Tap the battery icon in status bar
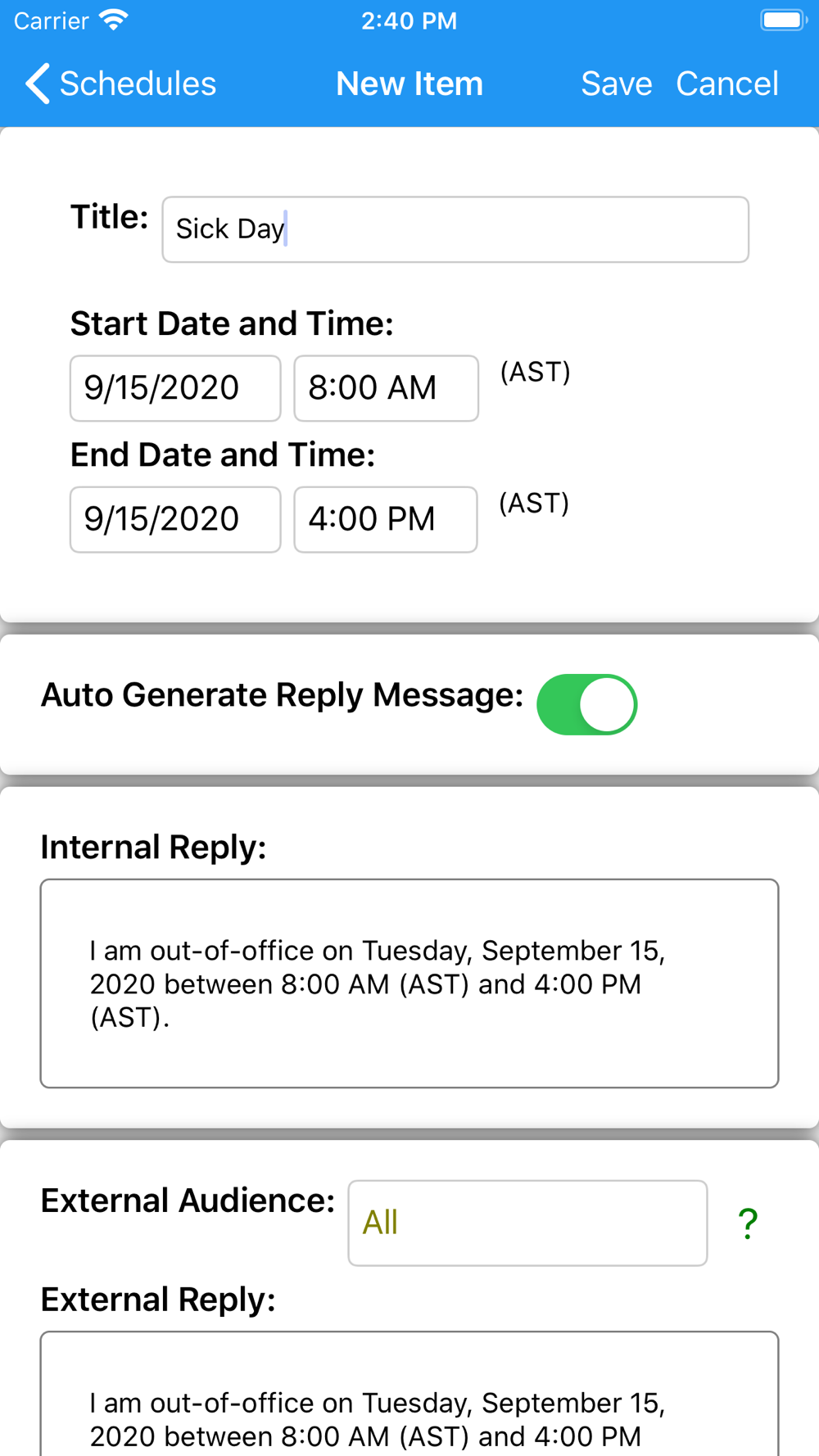The width and height of the screenshot is (819, 1456). pos(784,20)
